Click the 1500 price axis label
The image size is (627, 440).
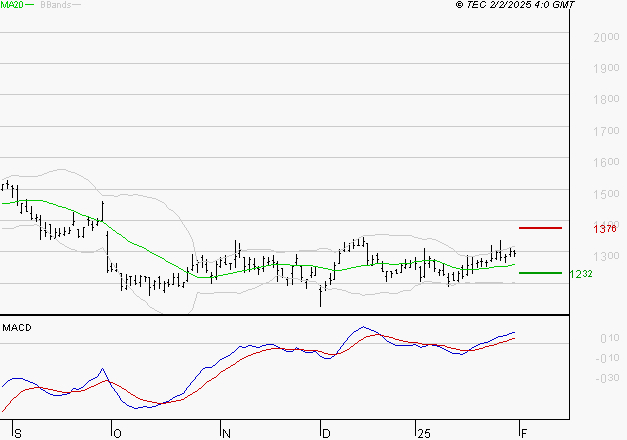tap(606, 194)
